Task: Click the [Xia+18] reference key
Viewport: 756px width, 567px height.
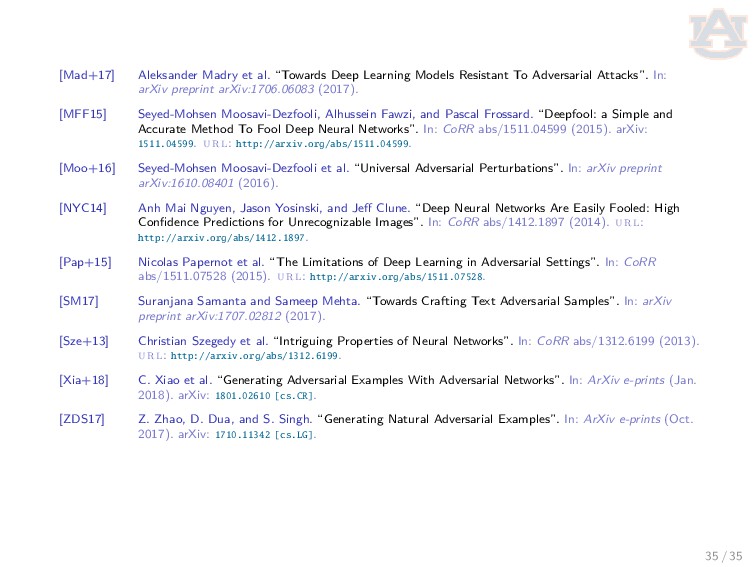Action: [x=84, y=380]
